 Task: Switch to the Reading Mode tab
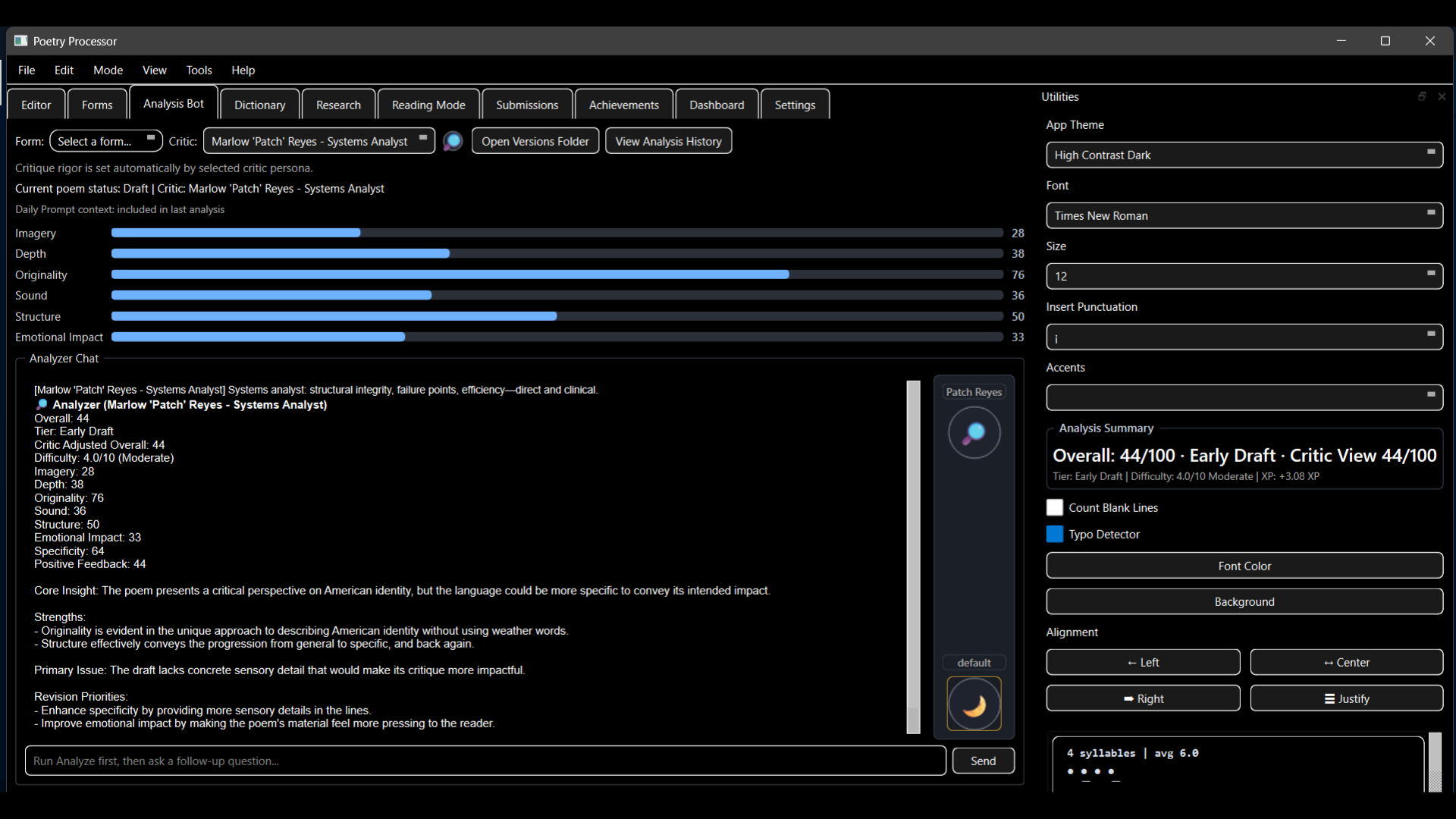[428, 104]
